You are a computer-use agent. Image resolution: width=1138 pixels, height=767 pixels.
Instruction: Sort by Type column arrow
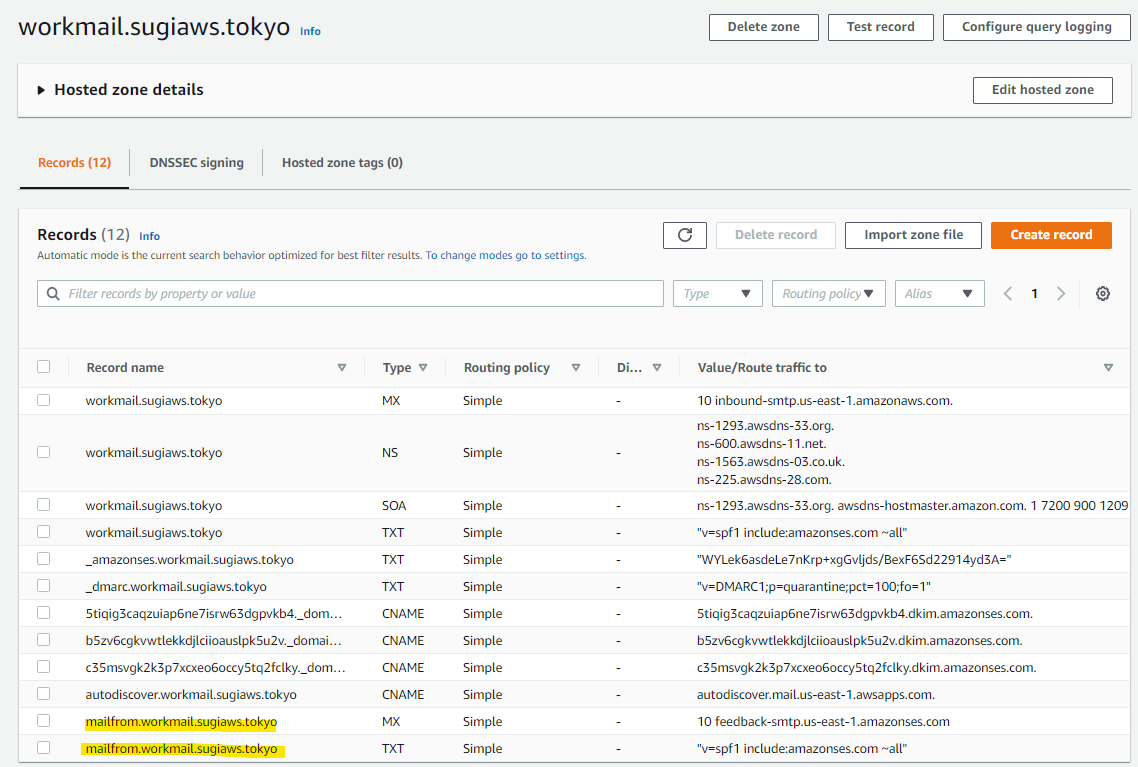423,368
